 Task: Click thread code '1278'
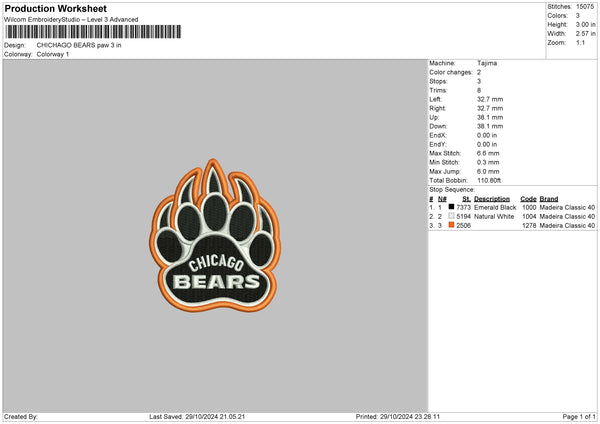pos(529,226)
